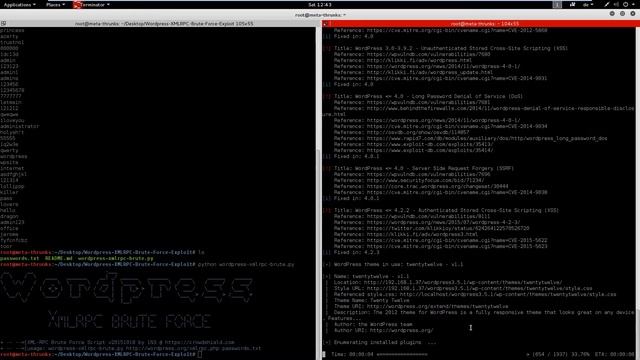Open the osvdb.org show/osvdb/114857 reference
Viewport: 640px width, 360px height.
click(418, 132)
